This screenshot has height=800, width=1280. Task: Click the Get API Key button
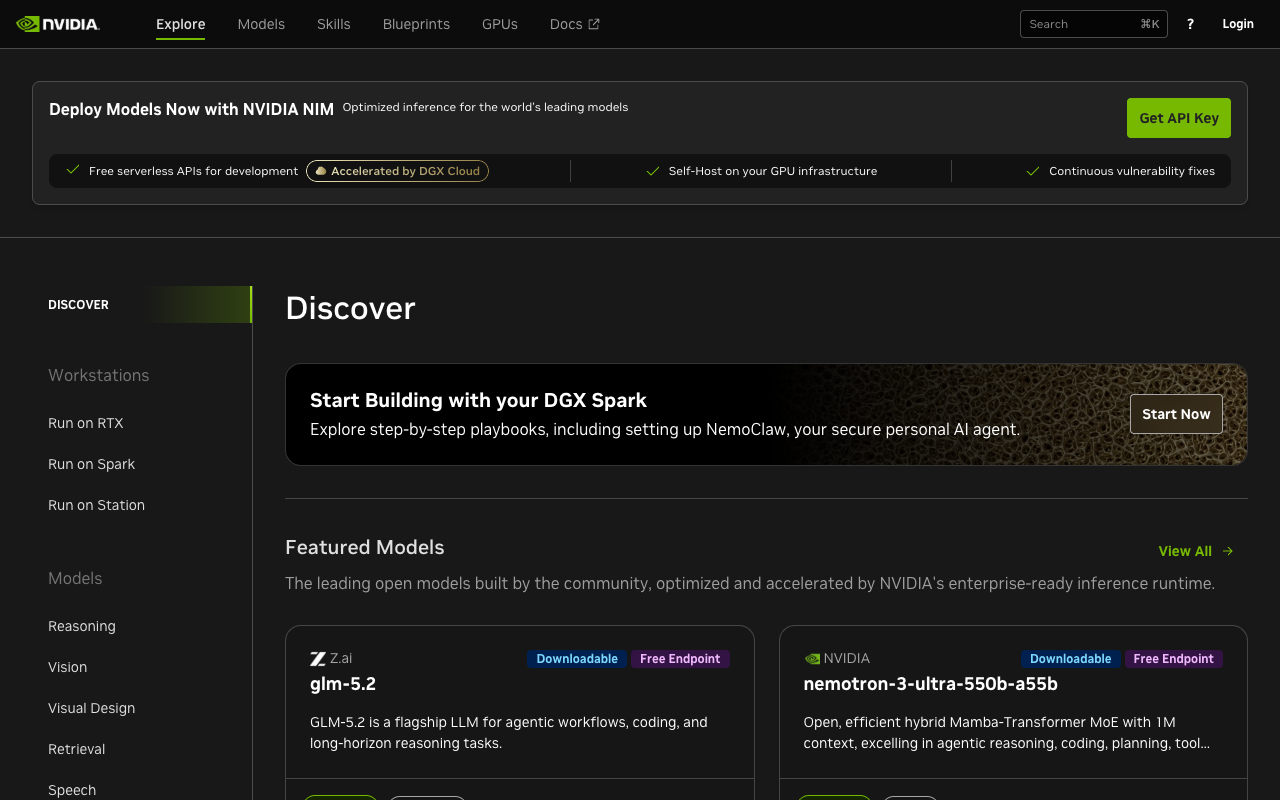[x=1179, y=118]
